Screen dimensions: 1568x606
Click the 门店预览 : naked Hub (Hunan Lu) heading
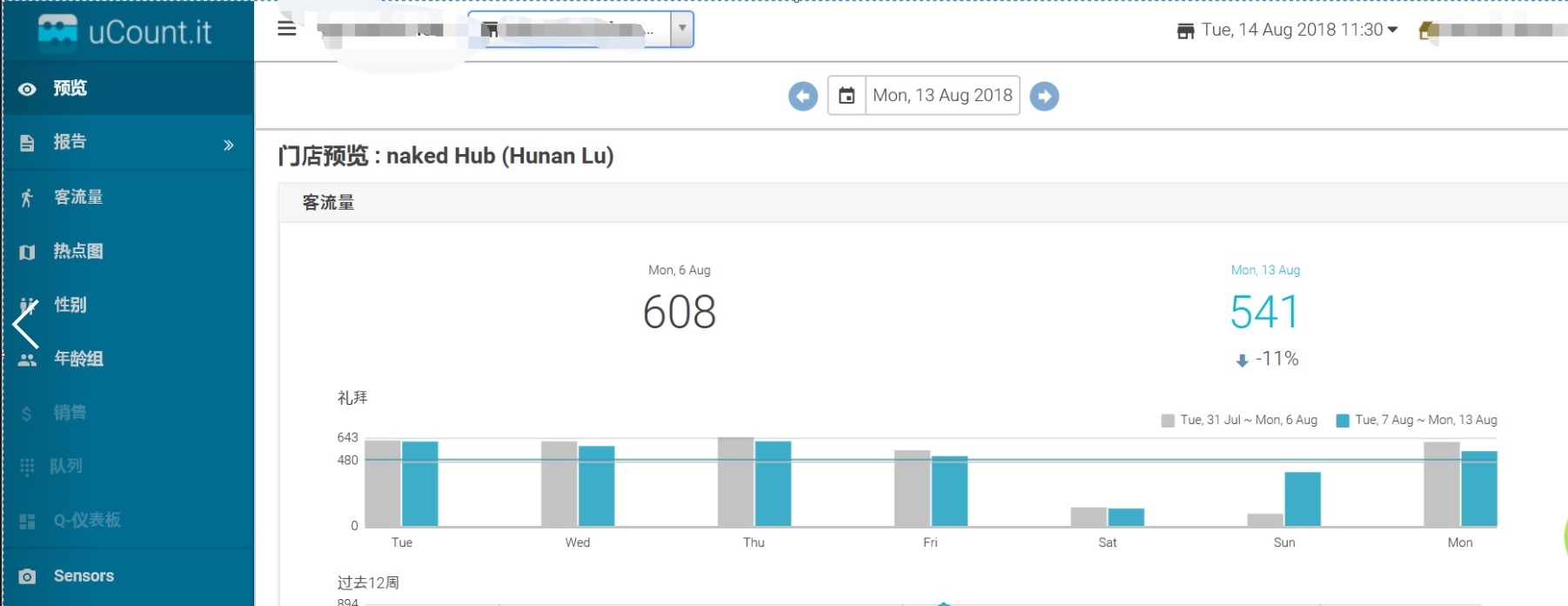446,156
